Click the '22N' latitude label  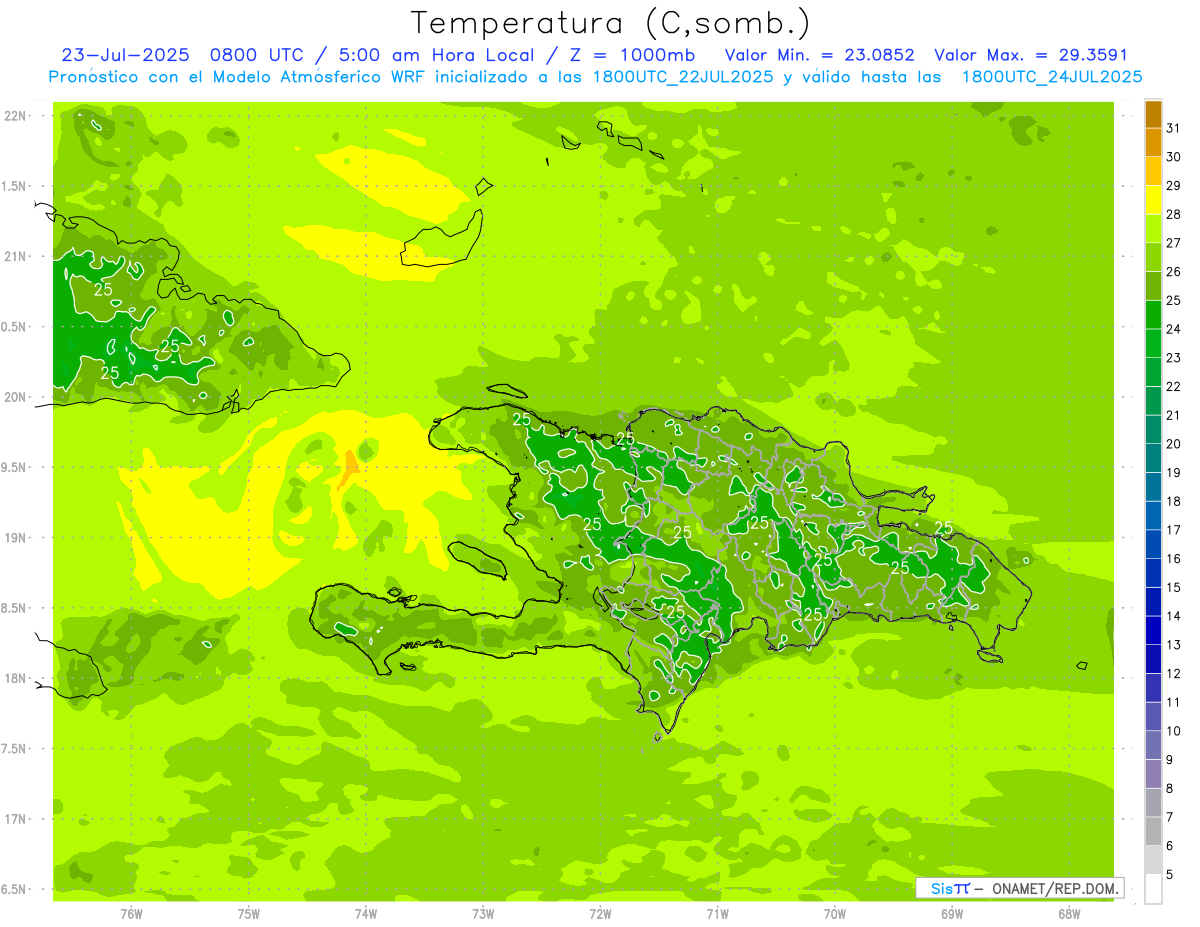16,116
